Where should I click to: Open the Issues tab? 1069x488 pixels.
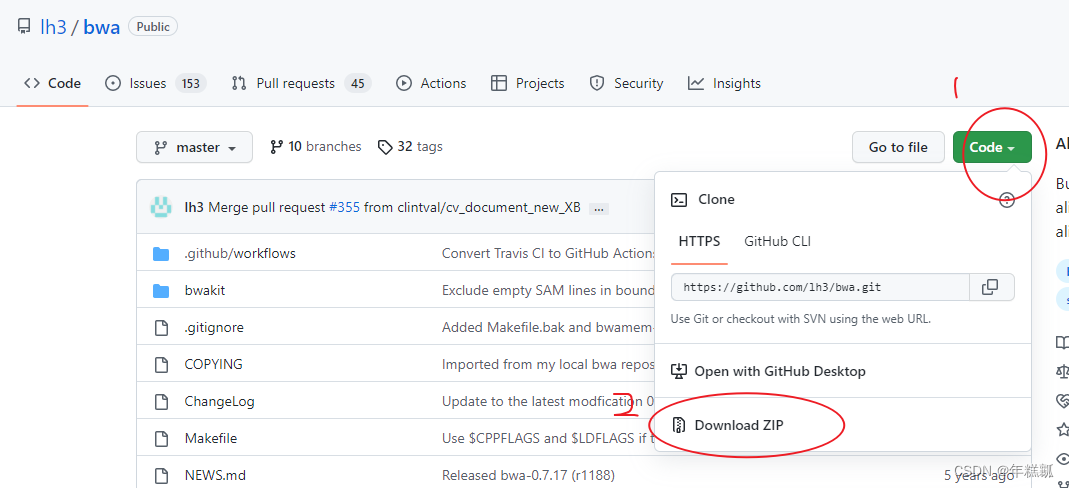[155, 83]
